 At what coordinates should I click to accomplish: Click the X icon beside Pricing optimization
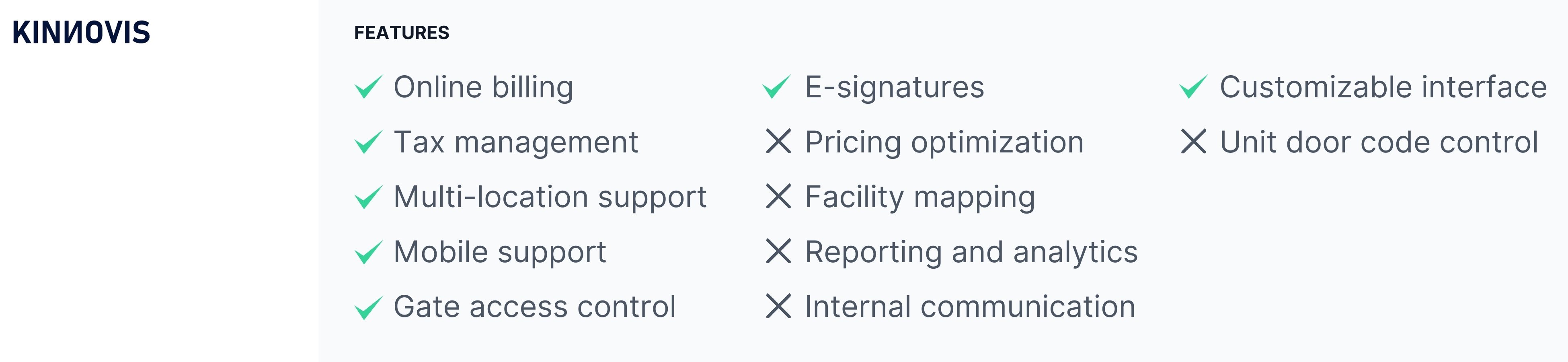pyautogui.click(x=778, y=142)
